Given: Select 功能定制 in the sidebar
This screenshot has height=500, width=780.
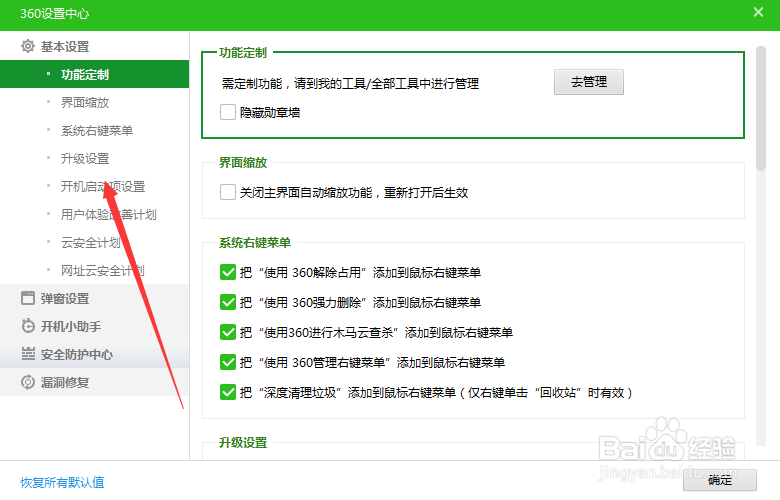Looking at the screenshot, I should tap(95, 74).
